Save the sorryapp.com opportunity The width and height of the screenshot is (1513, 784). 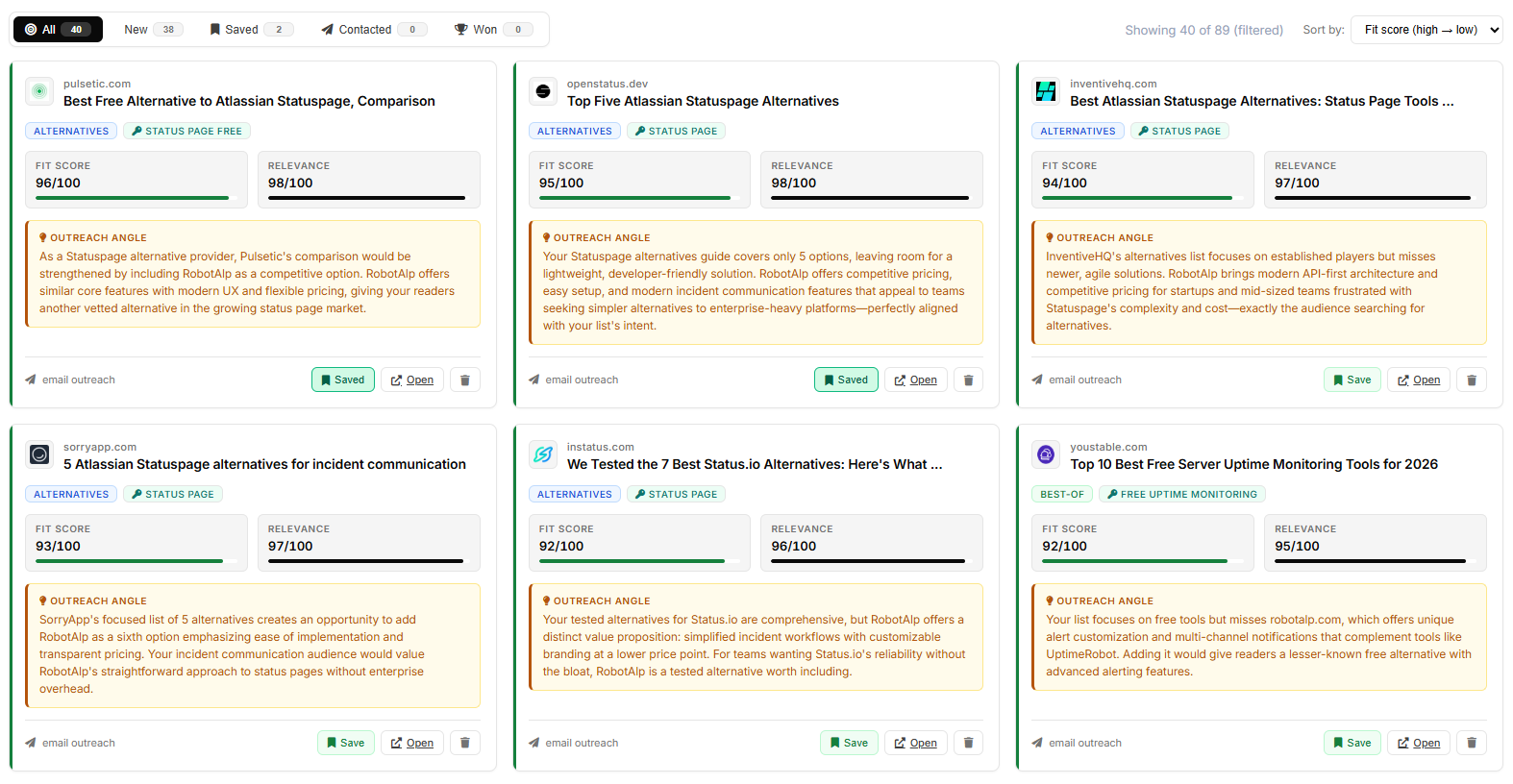(x=346, y=743)
